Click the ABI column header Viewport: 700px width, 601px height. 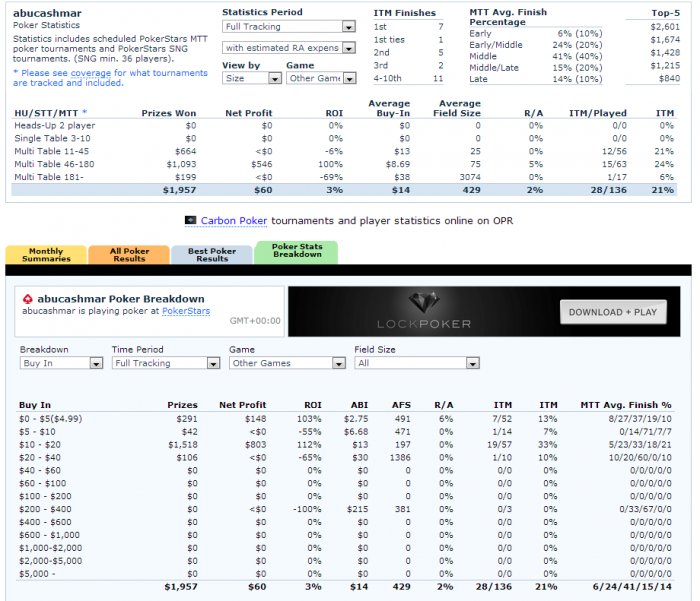(359, 405)
